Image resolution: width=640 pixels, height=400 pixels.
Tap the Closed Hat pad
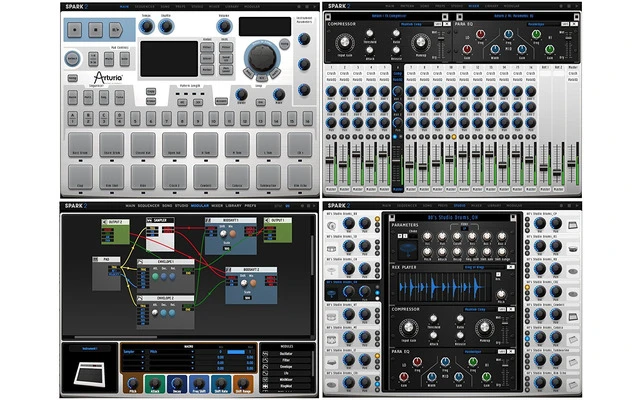click(143, 144)
